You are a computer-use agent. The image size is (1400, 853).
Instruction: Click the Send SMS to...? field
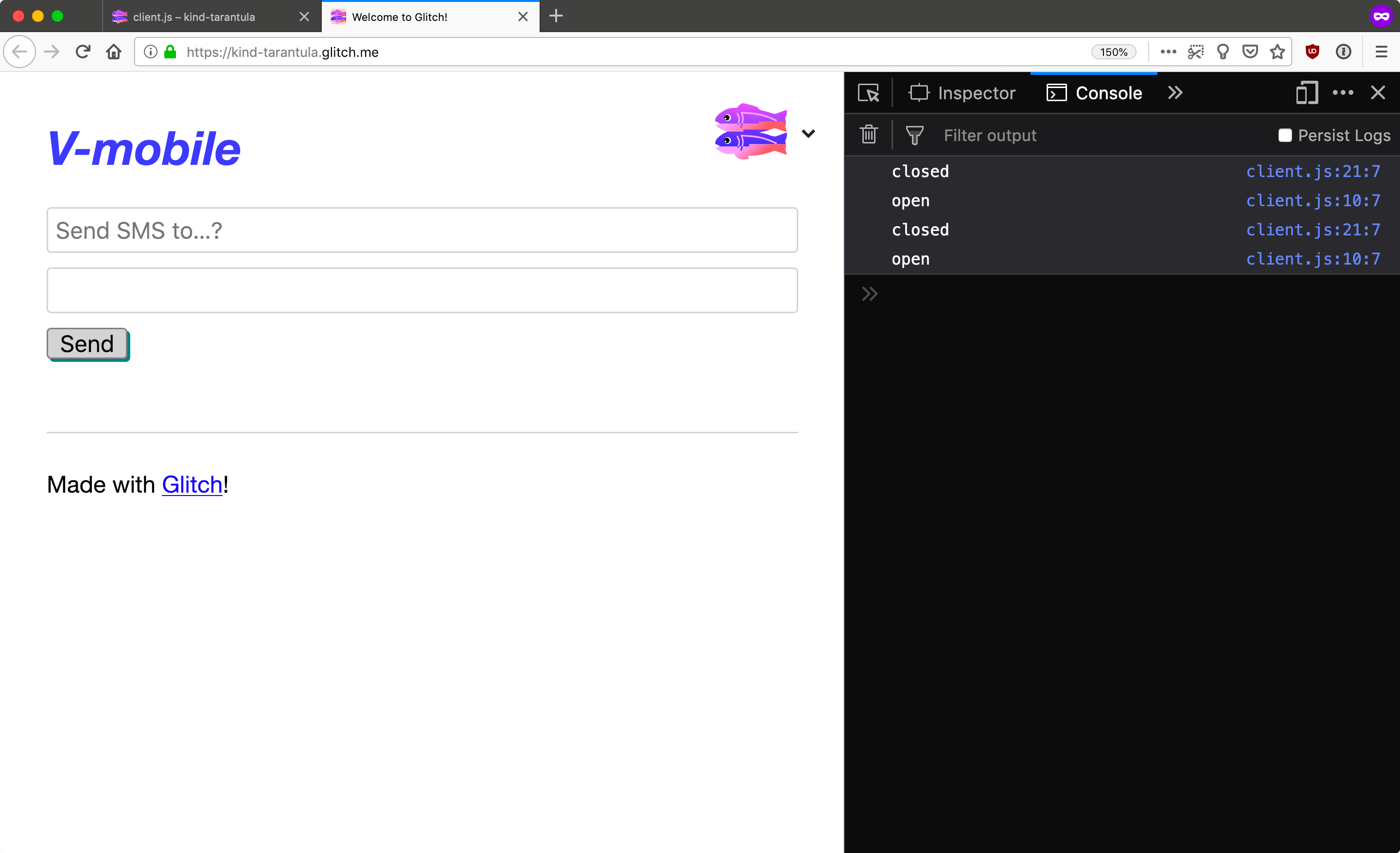tap(422, 230)
